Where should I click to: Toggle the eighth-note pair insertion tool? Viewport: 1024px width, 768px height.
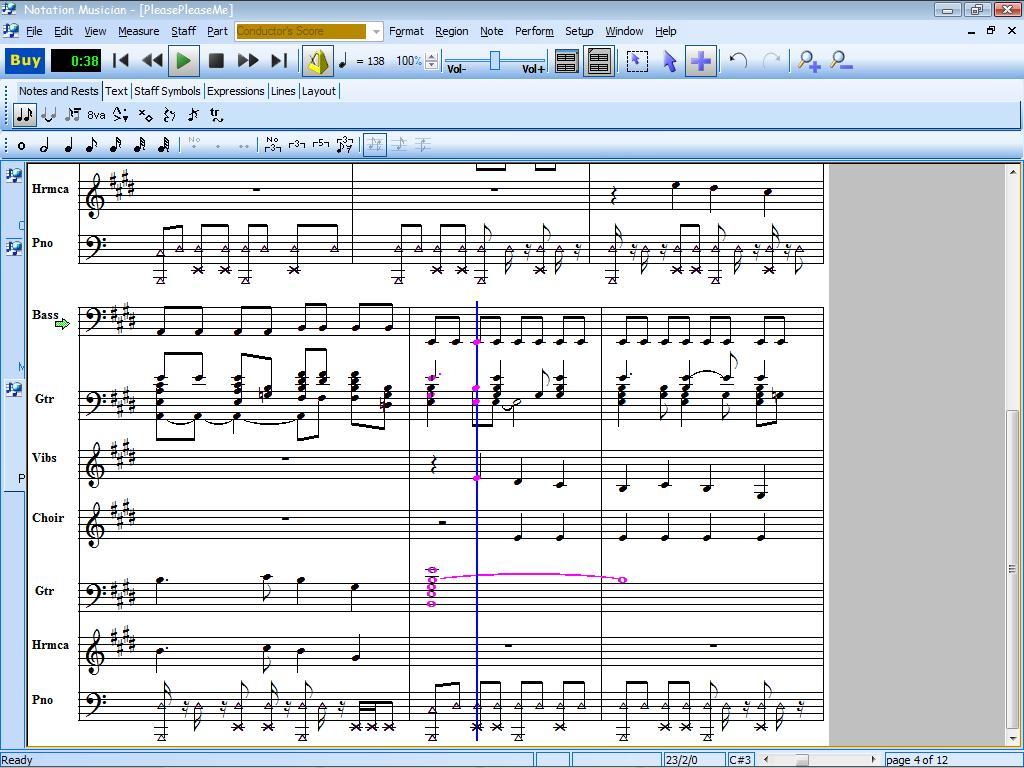click(24, 114)
